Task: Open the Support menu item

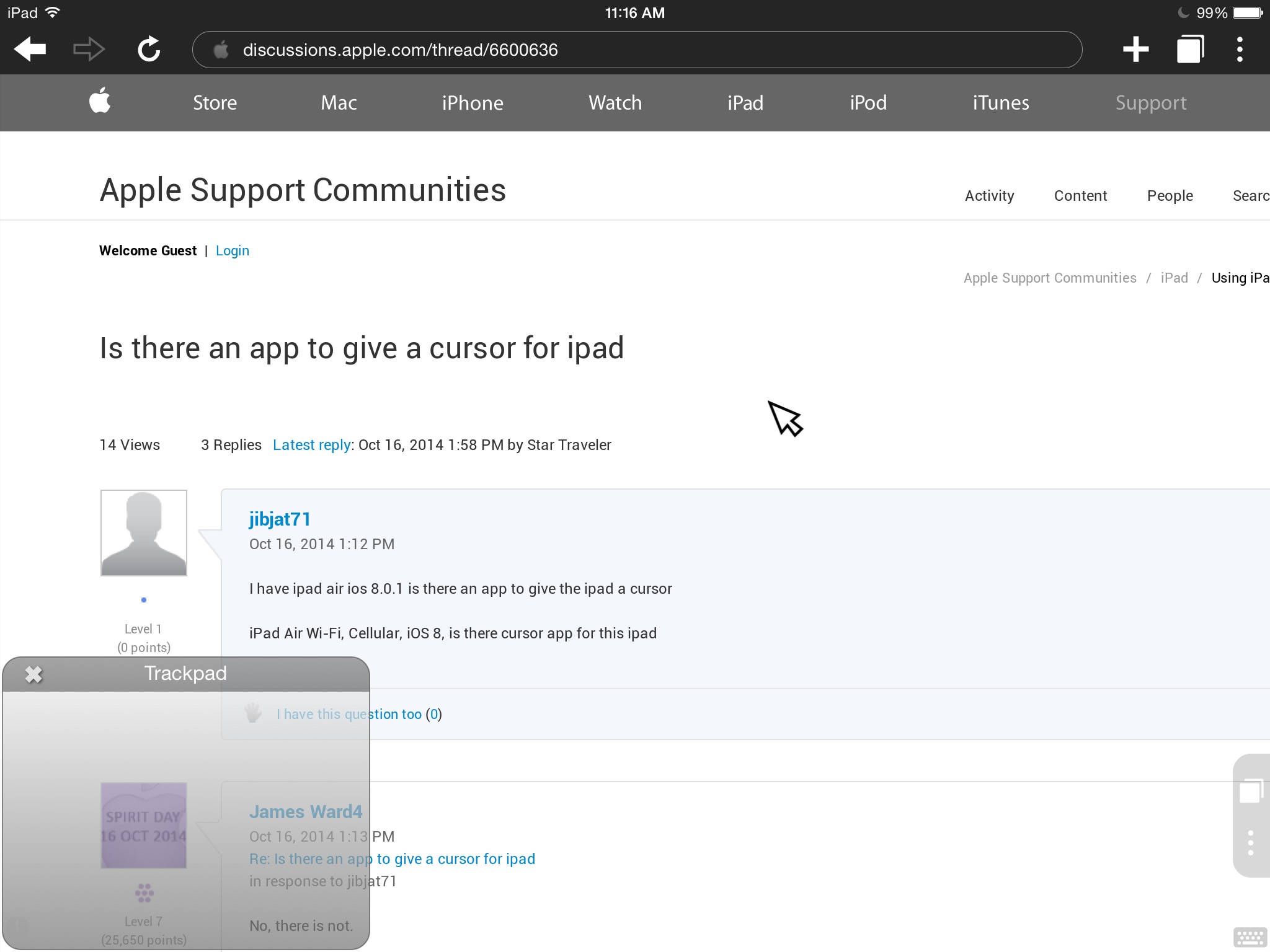Action: pos(1150,103)
